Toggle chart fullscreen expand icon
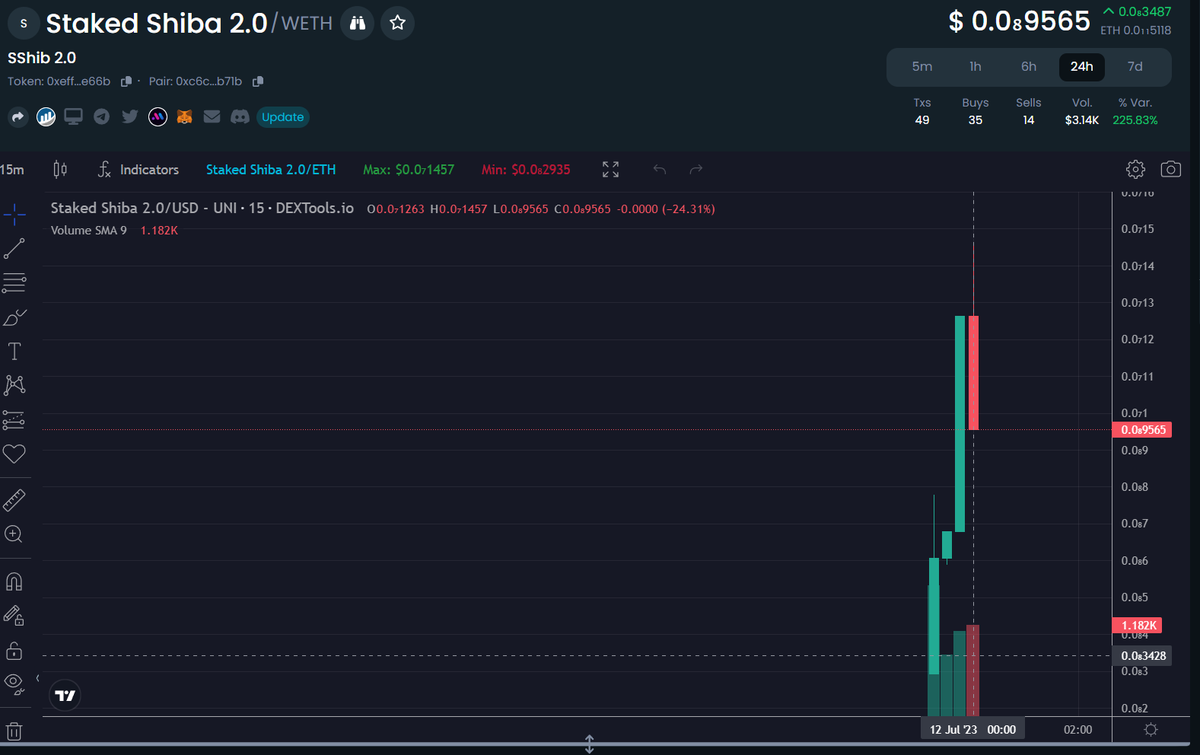 pos(611,170)
